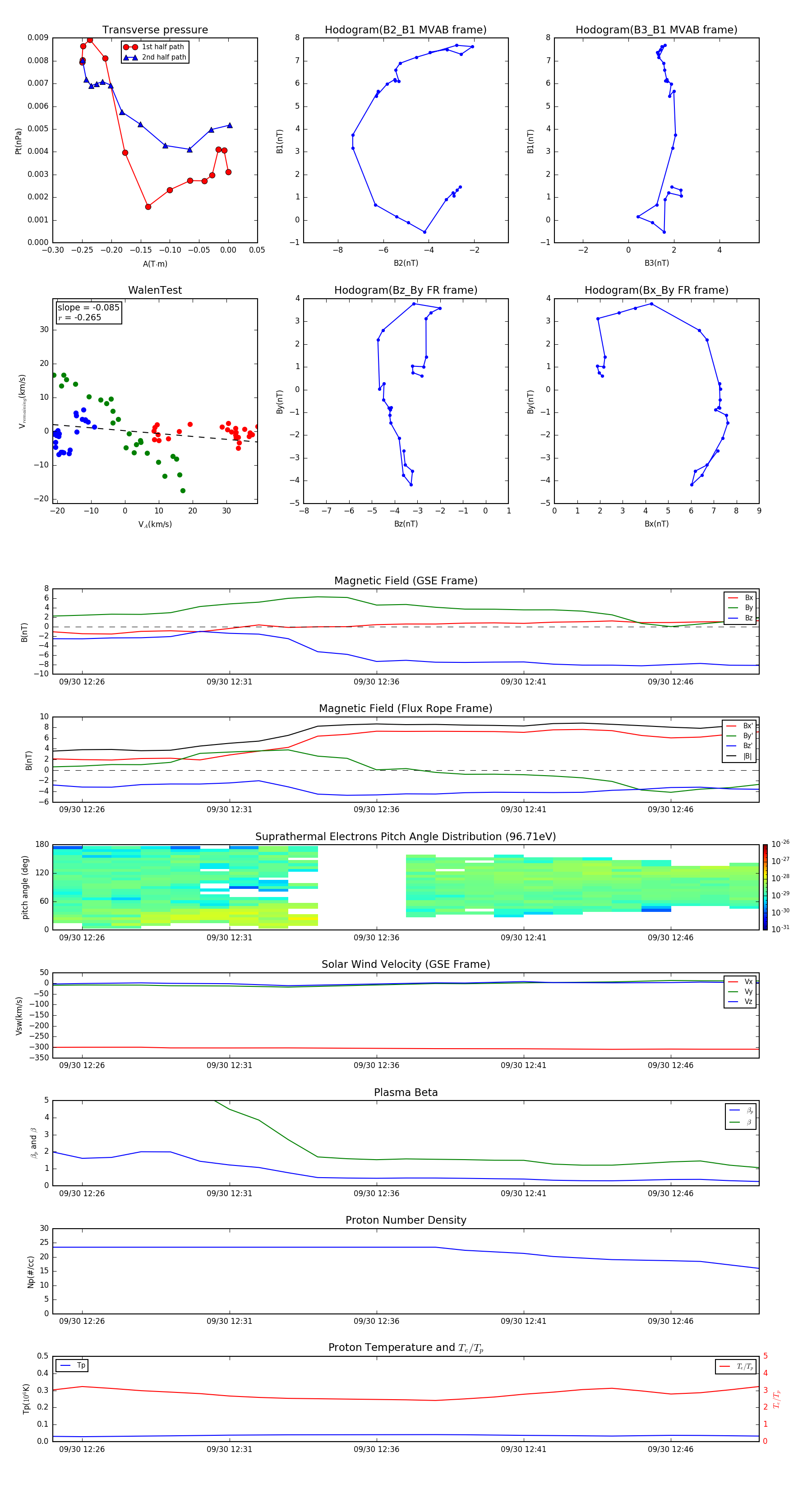Click the 'Proton Temperature and Te/Tp' title
The image size is (812, 1489).
click(x=406, y=1348)
